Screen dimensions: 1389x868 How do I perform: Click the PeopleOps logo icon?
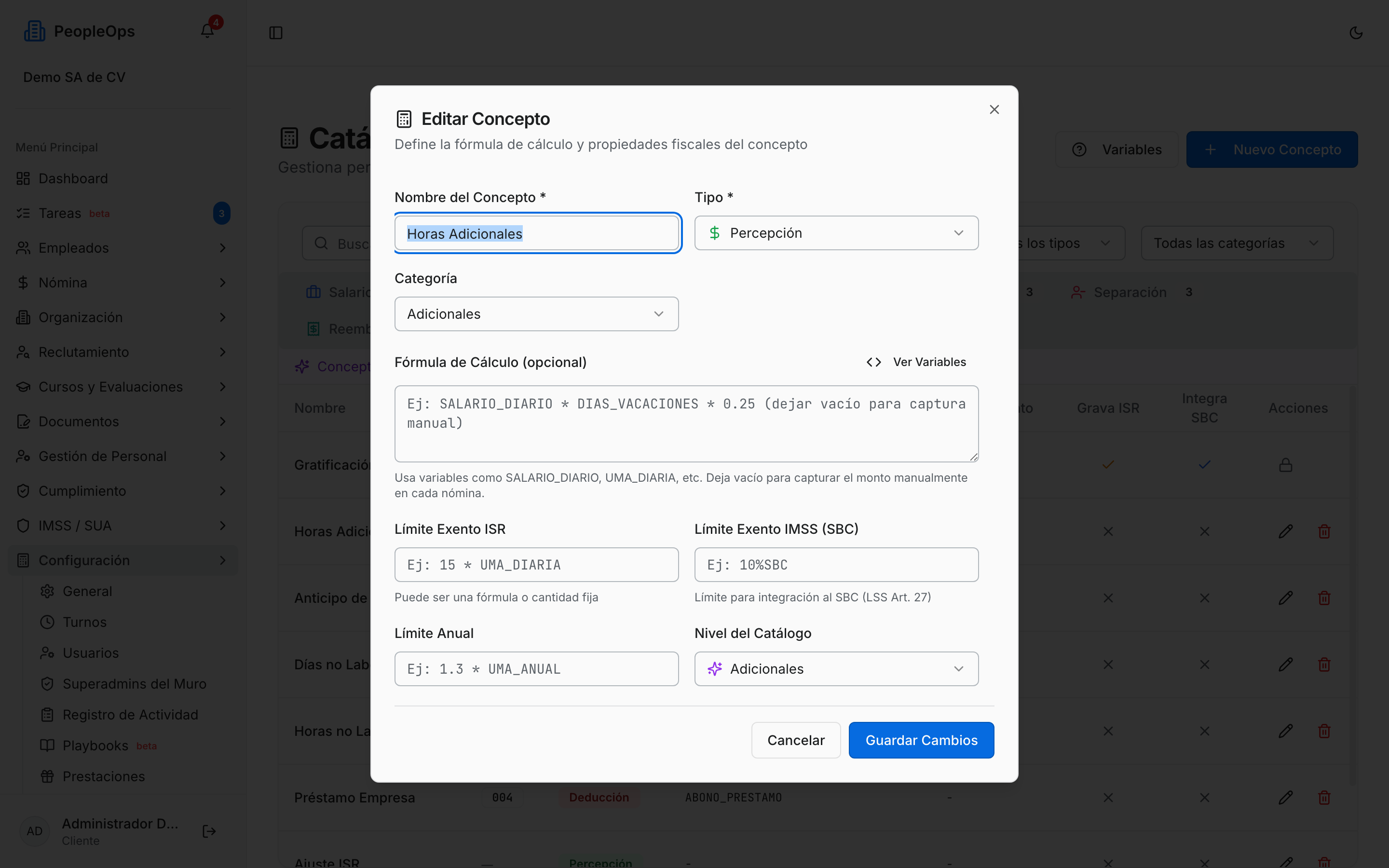click(34, 31)
